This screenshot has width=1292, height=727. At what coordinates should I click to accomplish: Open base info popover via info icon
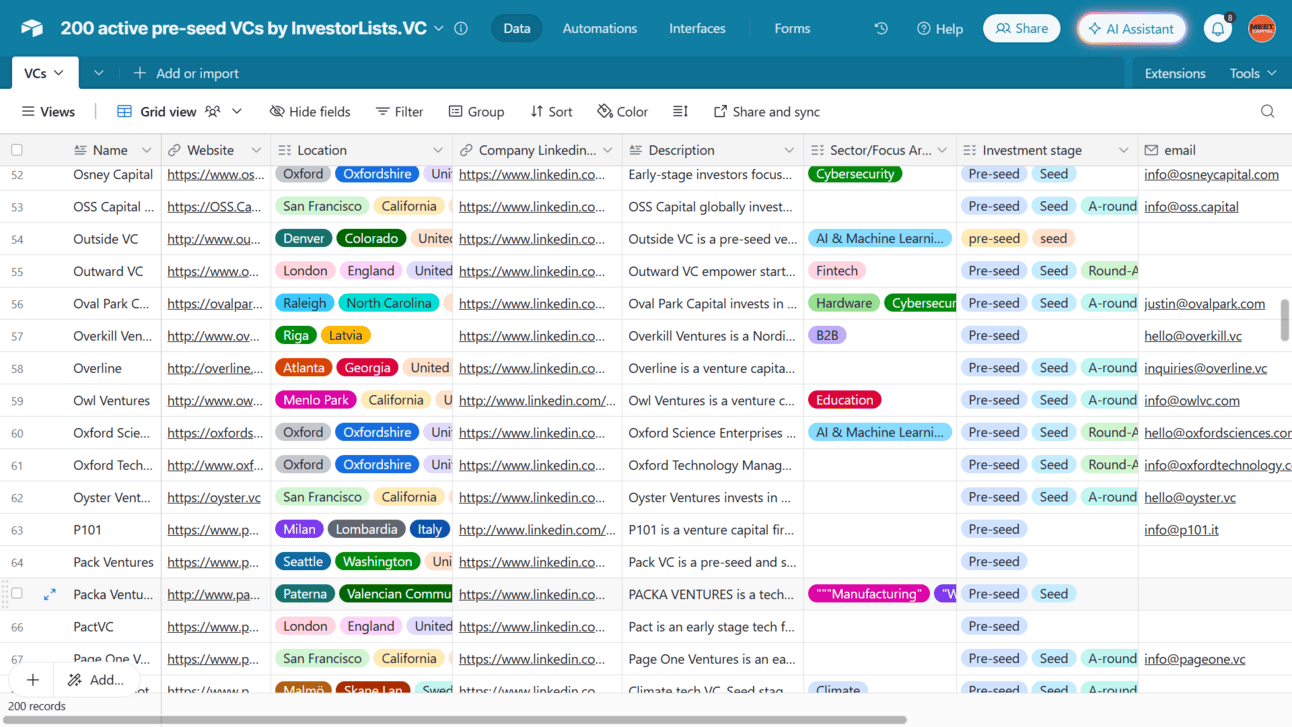(x=460, y=28)
